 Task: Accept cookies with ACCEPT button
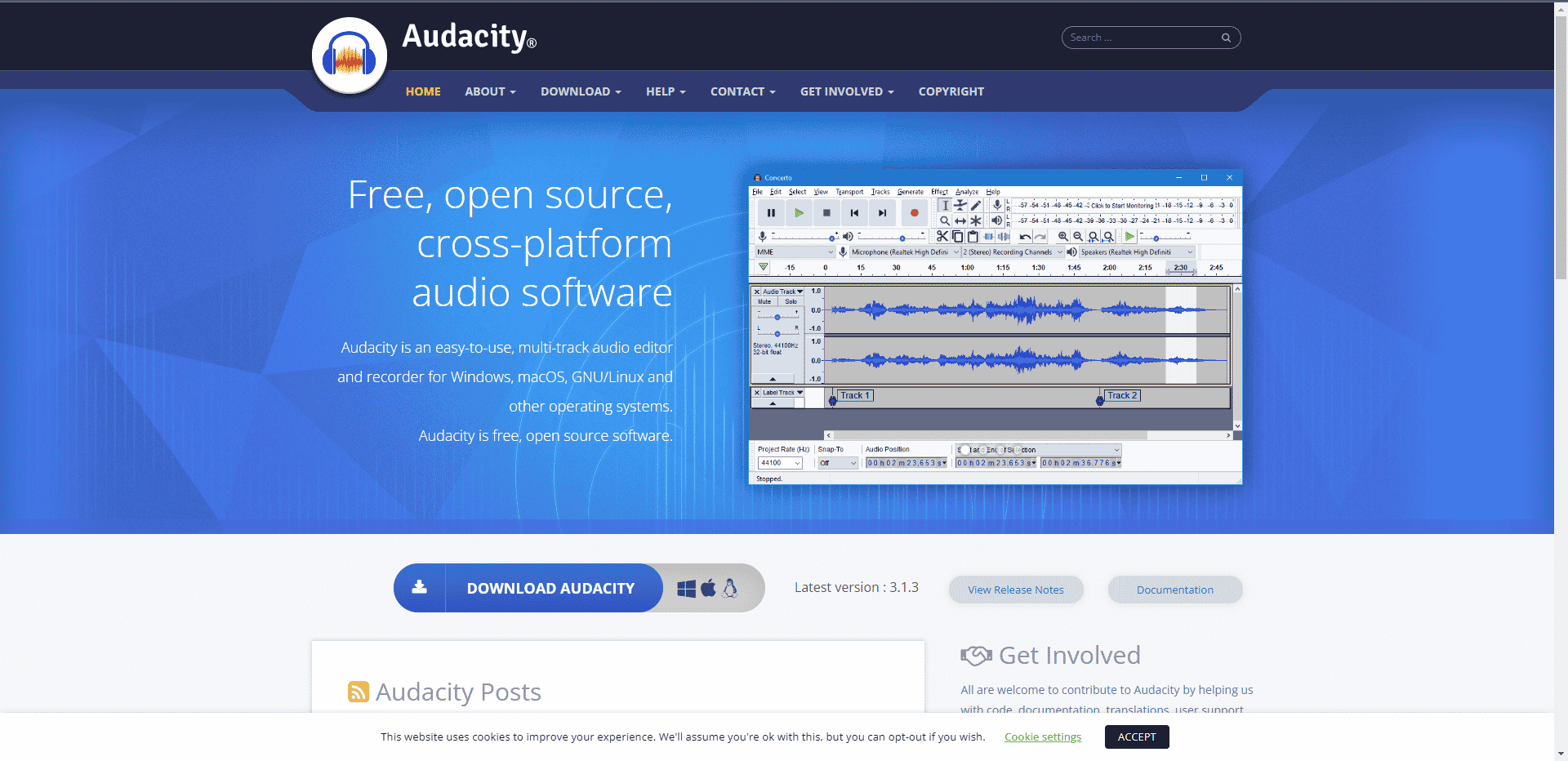[x=1137, y=737]
